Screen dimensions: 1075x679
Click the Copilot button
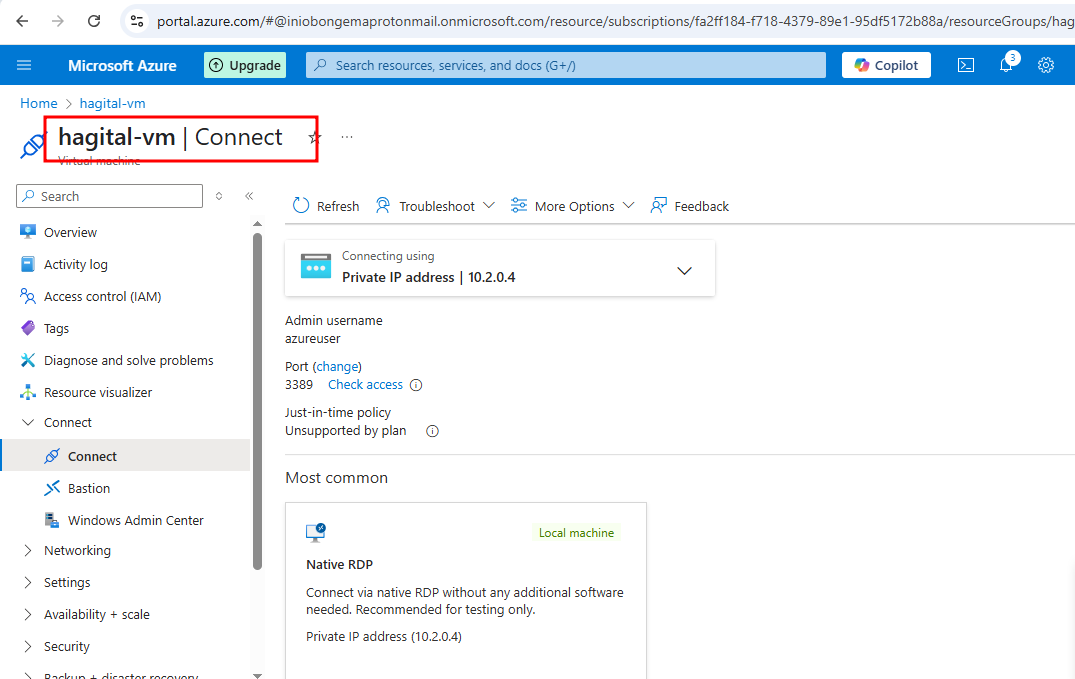tap(886, 65)
